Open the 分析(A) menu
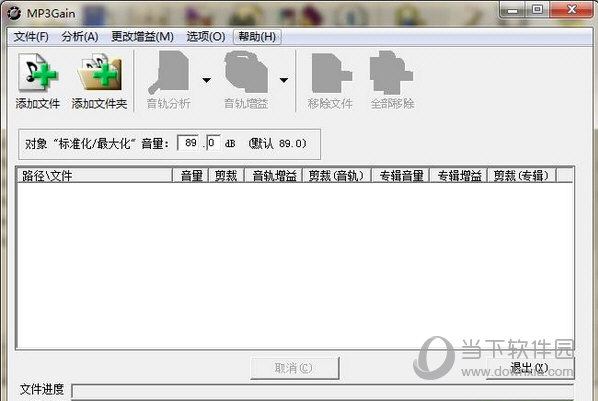598x401 pixels. [x=80, y=37]
